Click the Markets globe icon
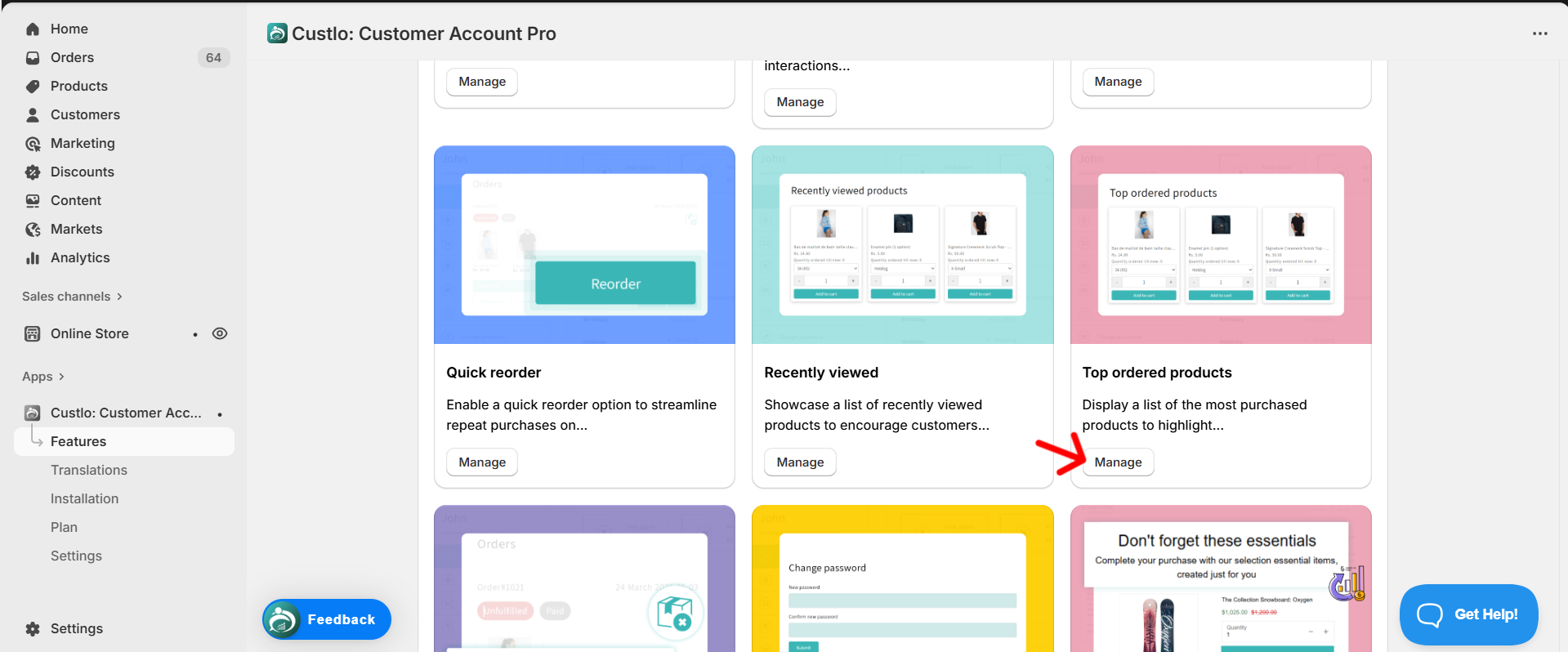 33,230
